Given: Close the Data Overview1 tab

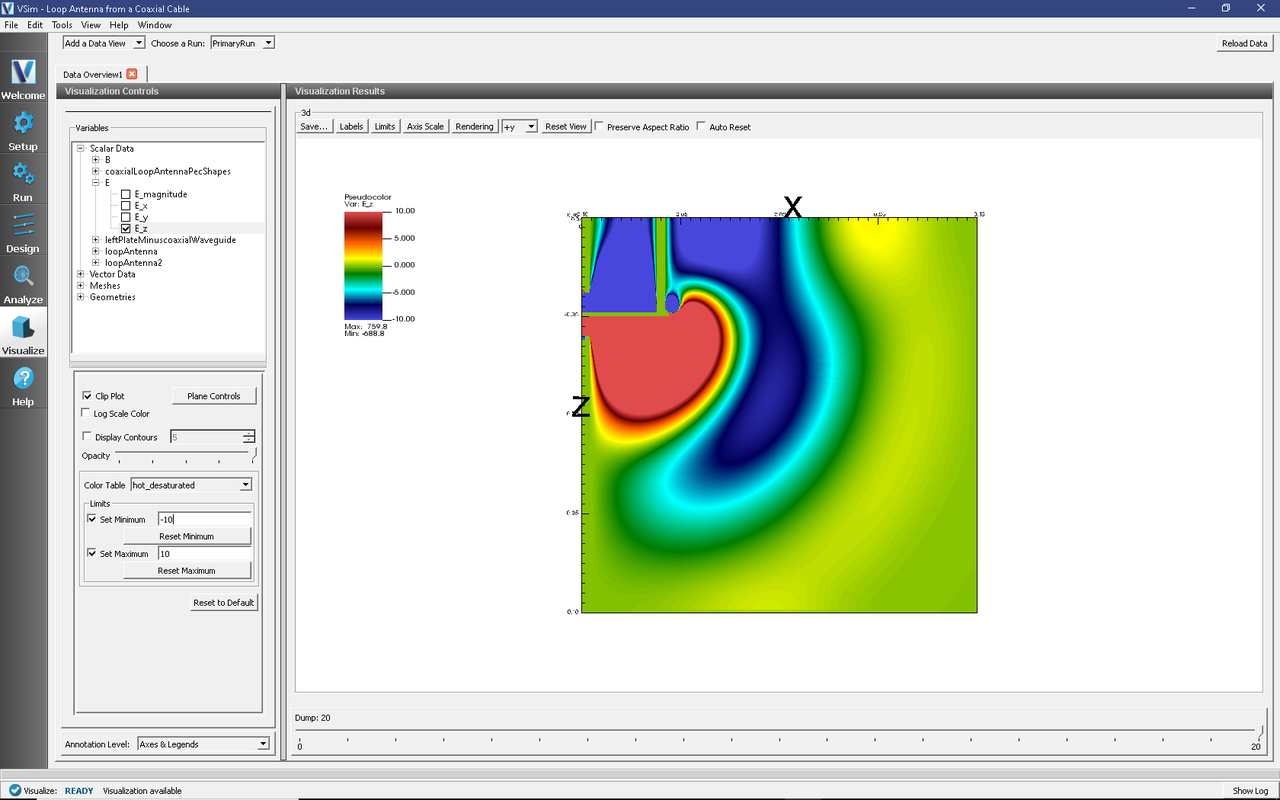Looking at the screenshot, I should click(132, 74).
